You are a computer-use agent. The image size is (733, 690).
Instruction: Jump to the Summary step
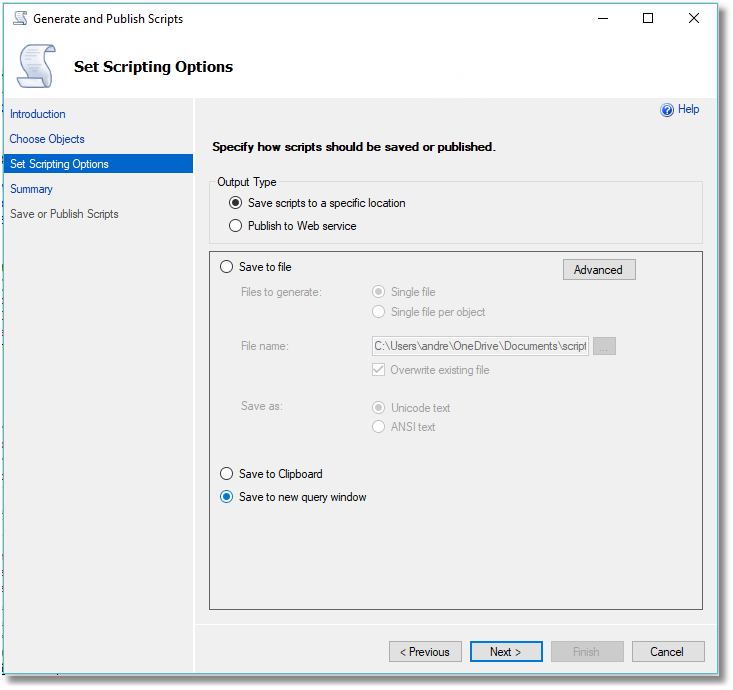31,189
